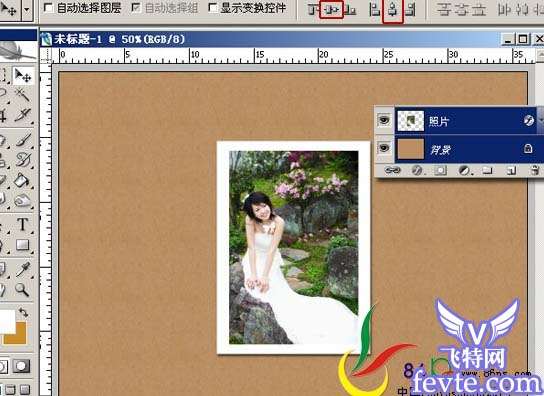
Task: Select the 照片 layer name
Action: tap(439, 121)
